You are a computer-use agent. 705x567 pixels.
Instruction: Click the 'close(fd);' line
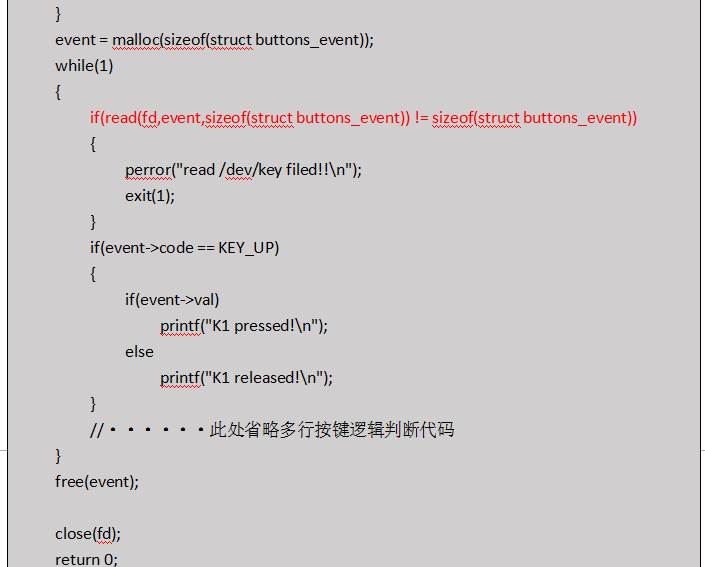click(x=88, y=534)
